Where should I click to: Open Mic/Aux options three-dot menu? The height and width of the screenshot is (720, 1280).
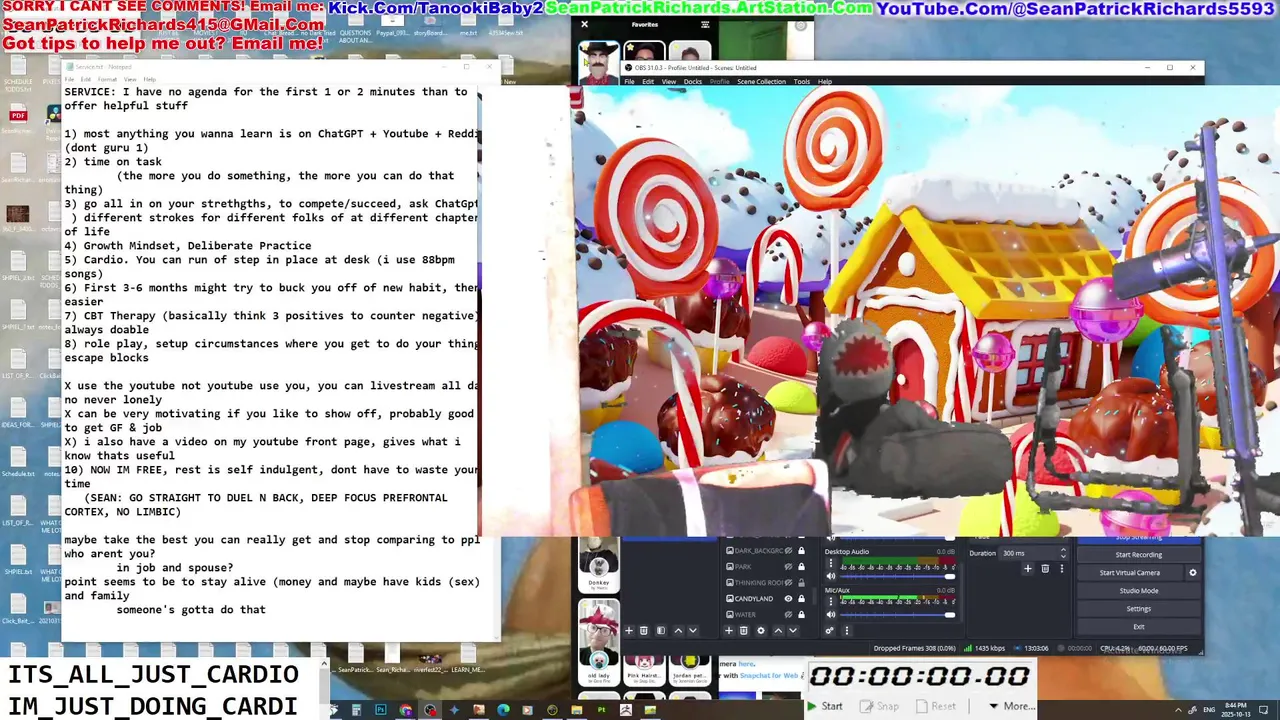(x=831, y=601)
